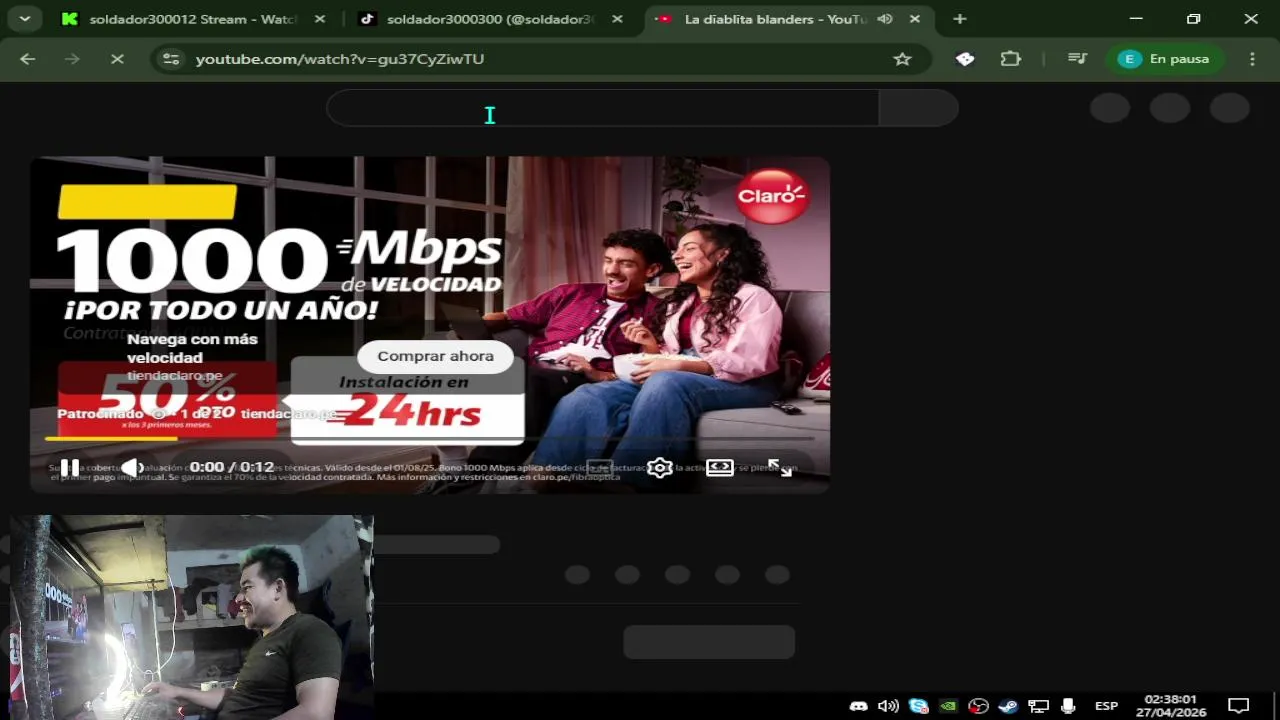Enter fullscreen mode in the player
The width and height of the screenshot is (1280, 720).
pos(780,467)
